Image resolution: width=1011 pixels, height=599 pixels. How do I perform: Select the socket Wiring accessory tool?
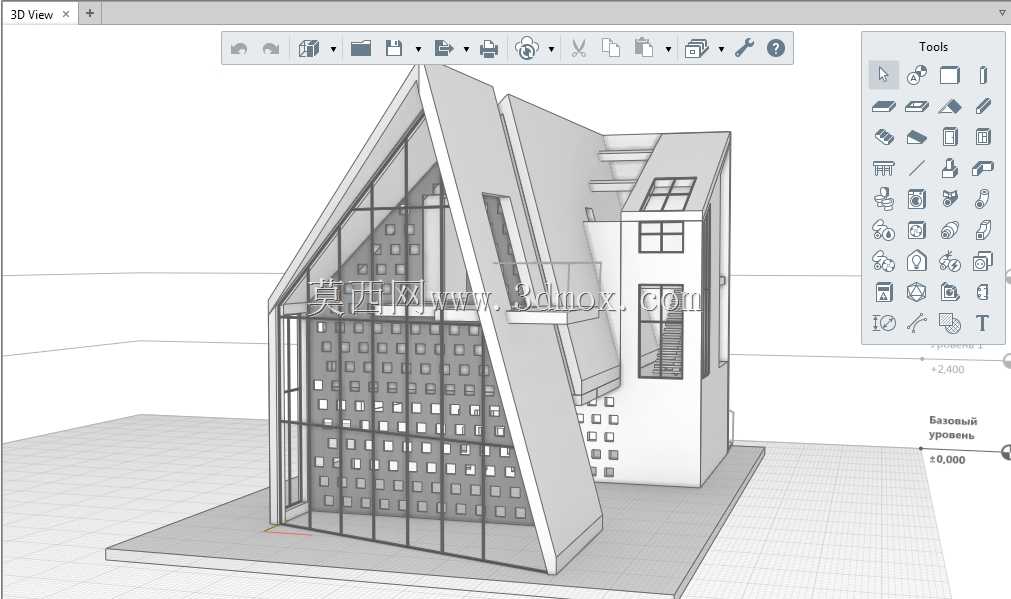tap(983, 261)
